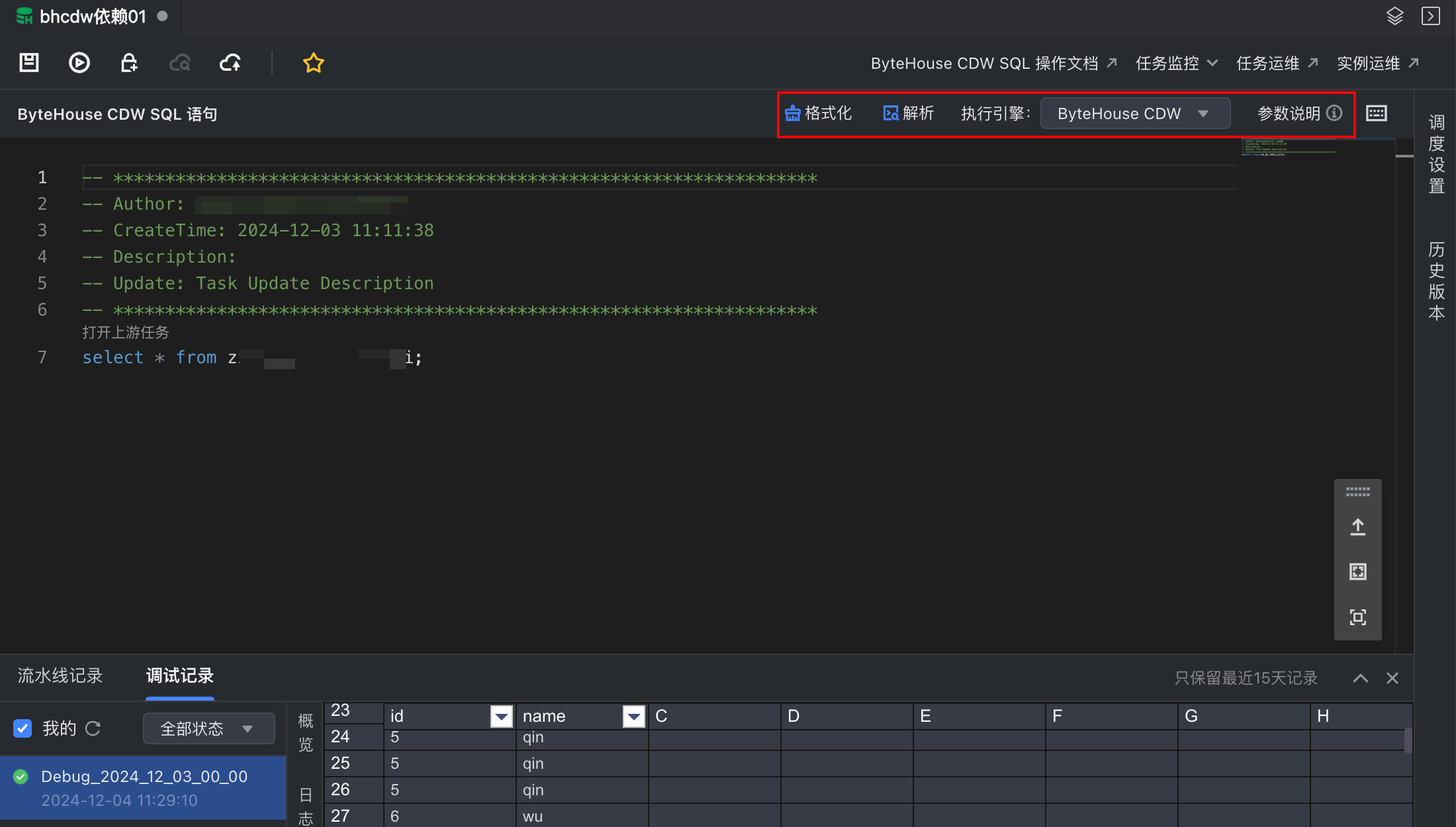Switch to the 调试记录 tab
This screenshot has height=827, width=1456.
[x=180, y=676]
